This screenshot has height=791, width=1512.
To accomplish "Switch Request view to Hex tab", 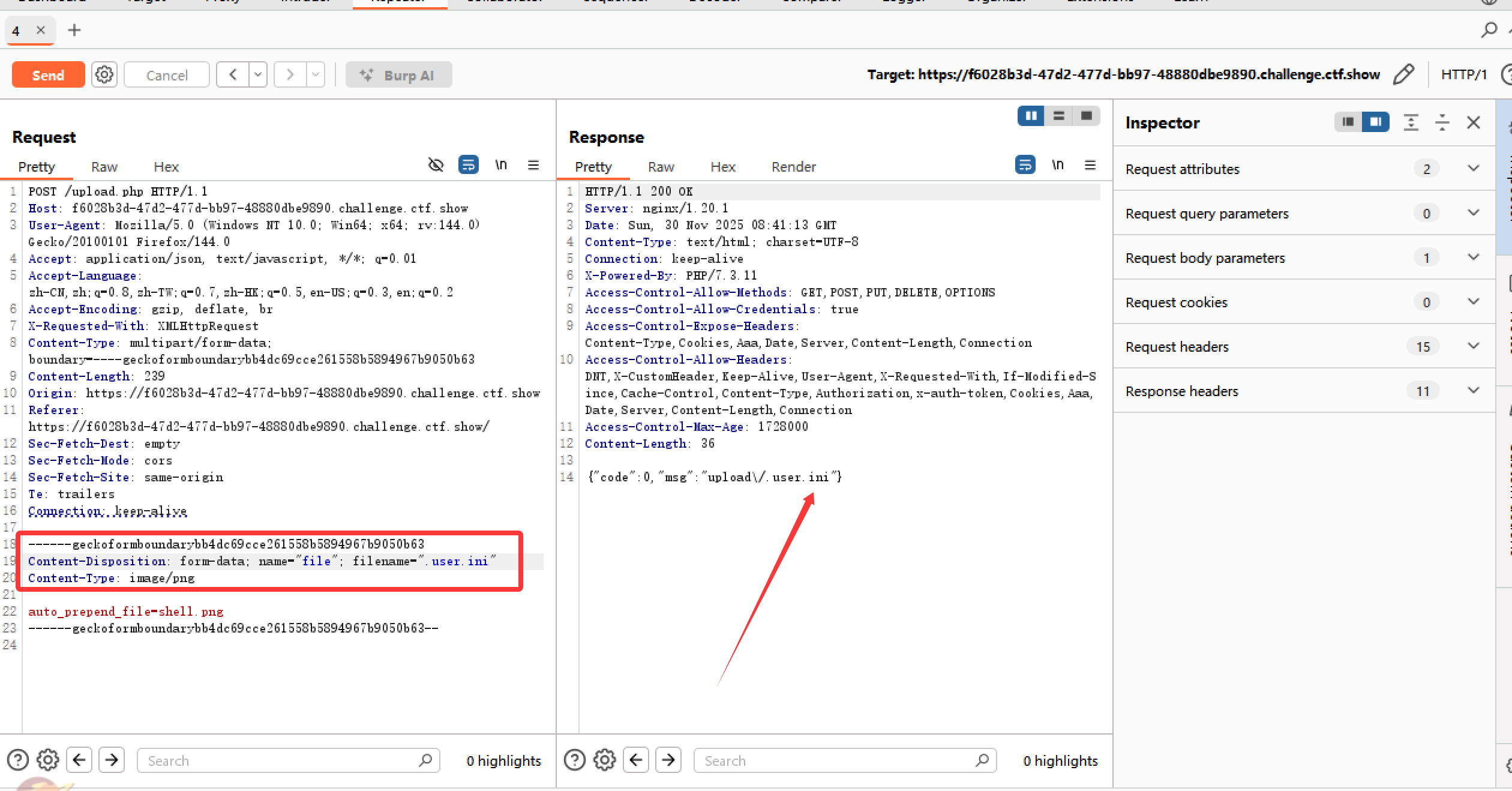I will click(x=166, y=167).
